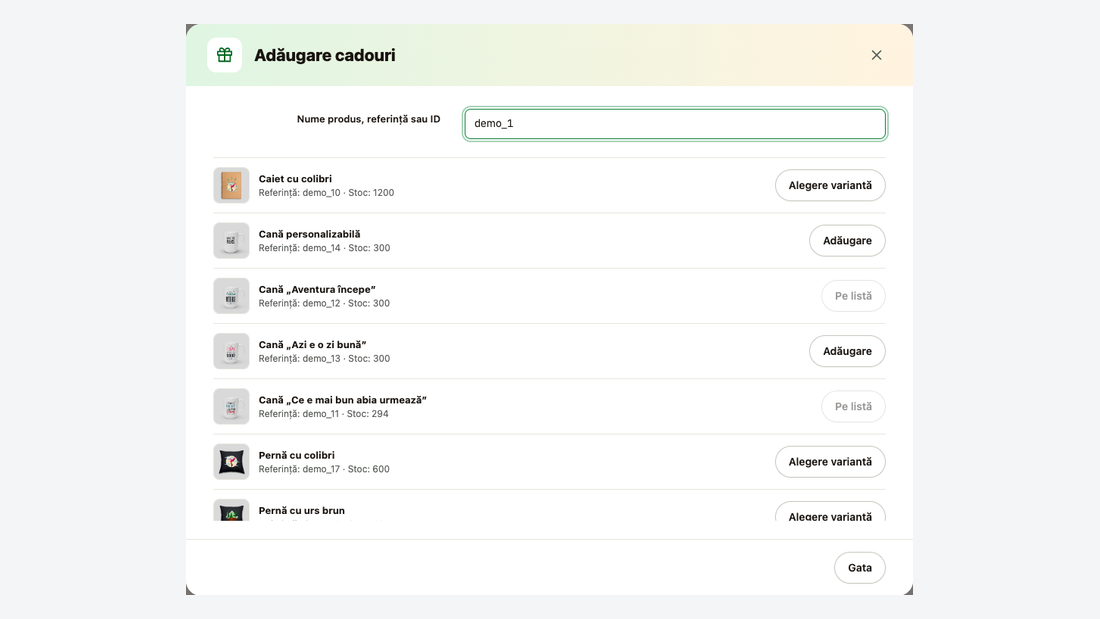Screen dimensions: 1100x619
Task: Select the product name Cană „Aventura începe”
Action: pyautogui.click(x=317, y=289)
